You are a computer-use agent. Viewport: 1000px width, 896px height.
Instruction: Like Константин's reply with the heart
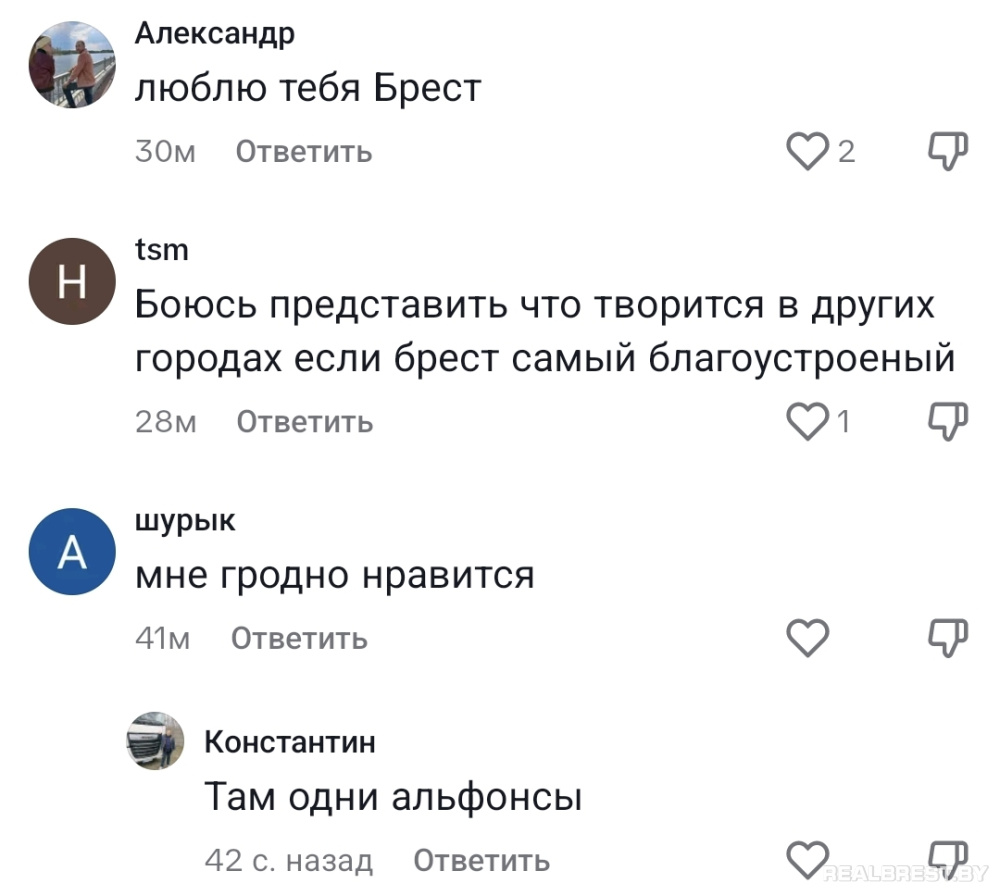[808, 859]
